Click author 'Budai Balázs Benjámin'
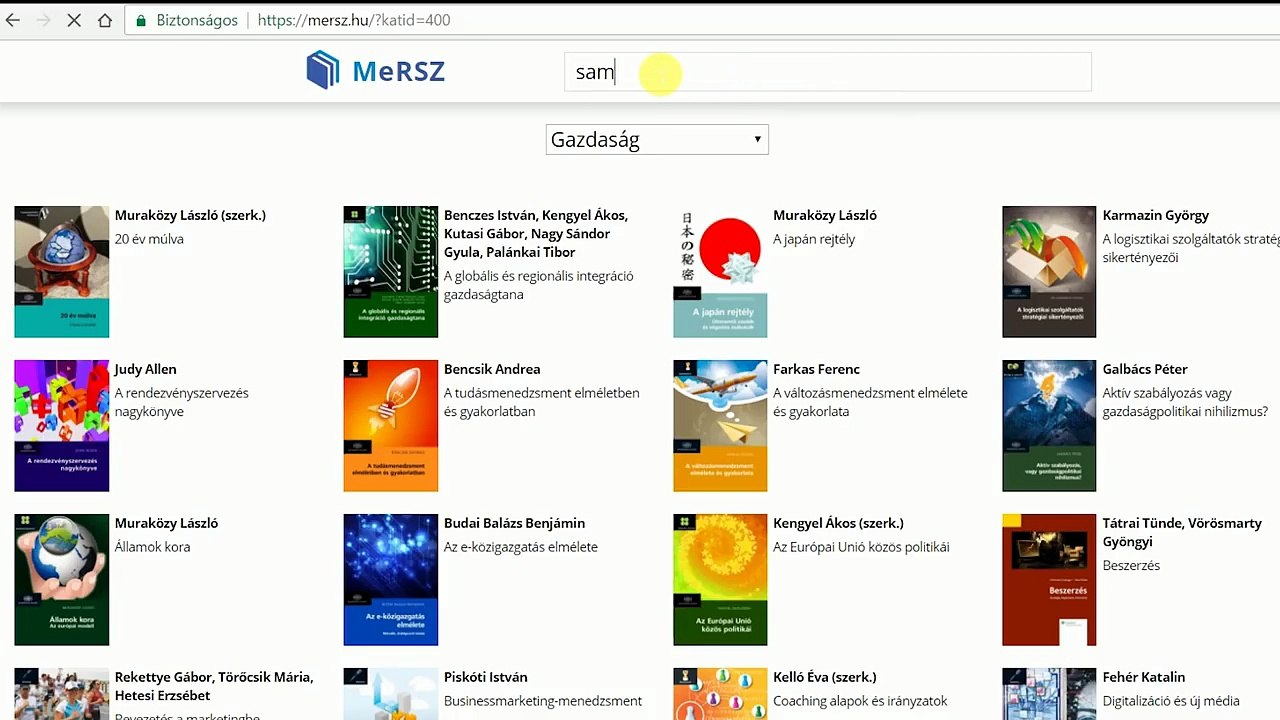This screenshot has width=1280, height=720. 514,523
